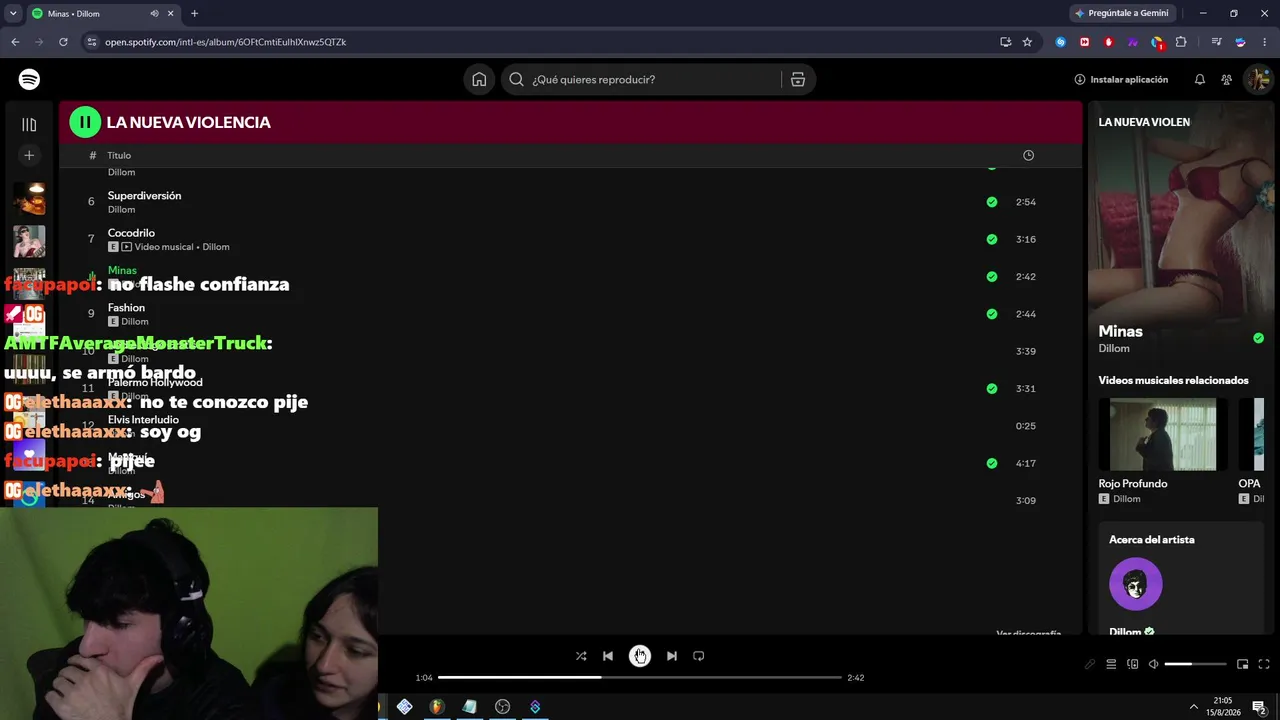The width and height of the screenshot is (1280, 720).
Task: Create a playlist with the plus icon
Action: [29, 155]
